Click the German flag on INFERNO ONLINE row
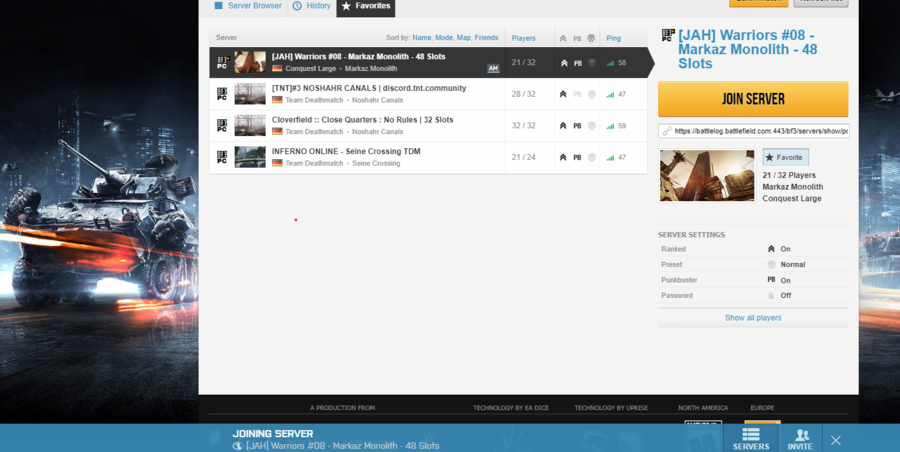 point(277,163)
